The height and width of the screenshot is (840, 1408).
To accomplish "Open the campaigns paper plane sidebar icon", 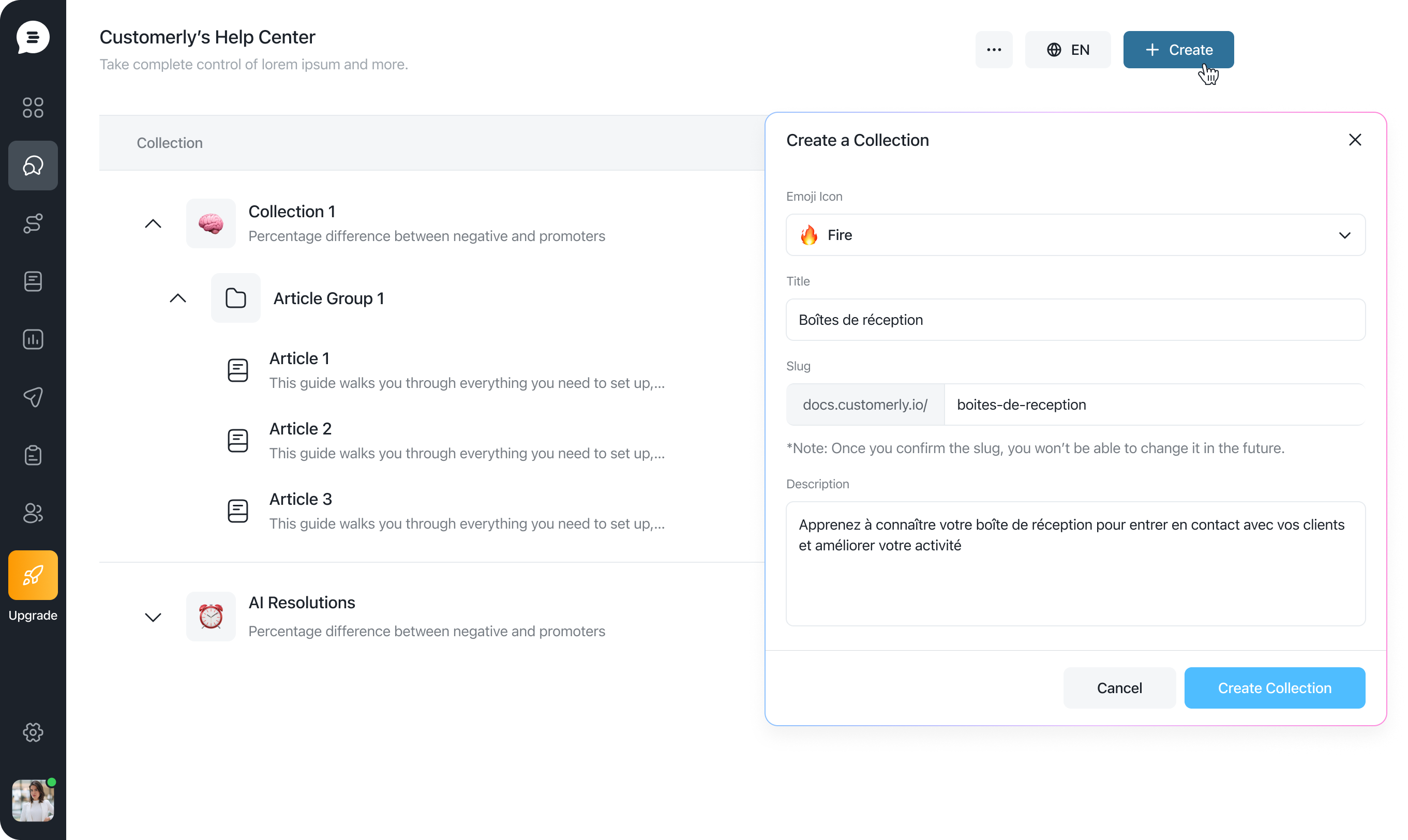I will pos(33,397).
